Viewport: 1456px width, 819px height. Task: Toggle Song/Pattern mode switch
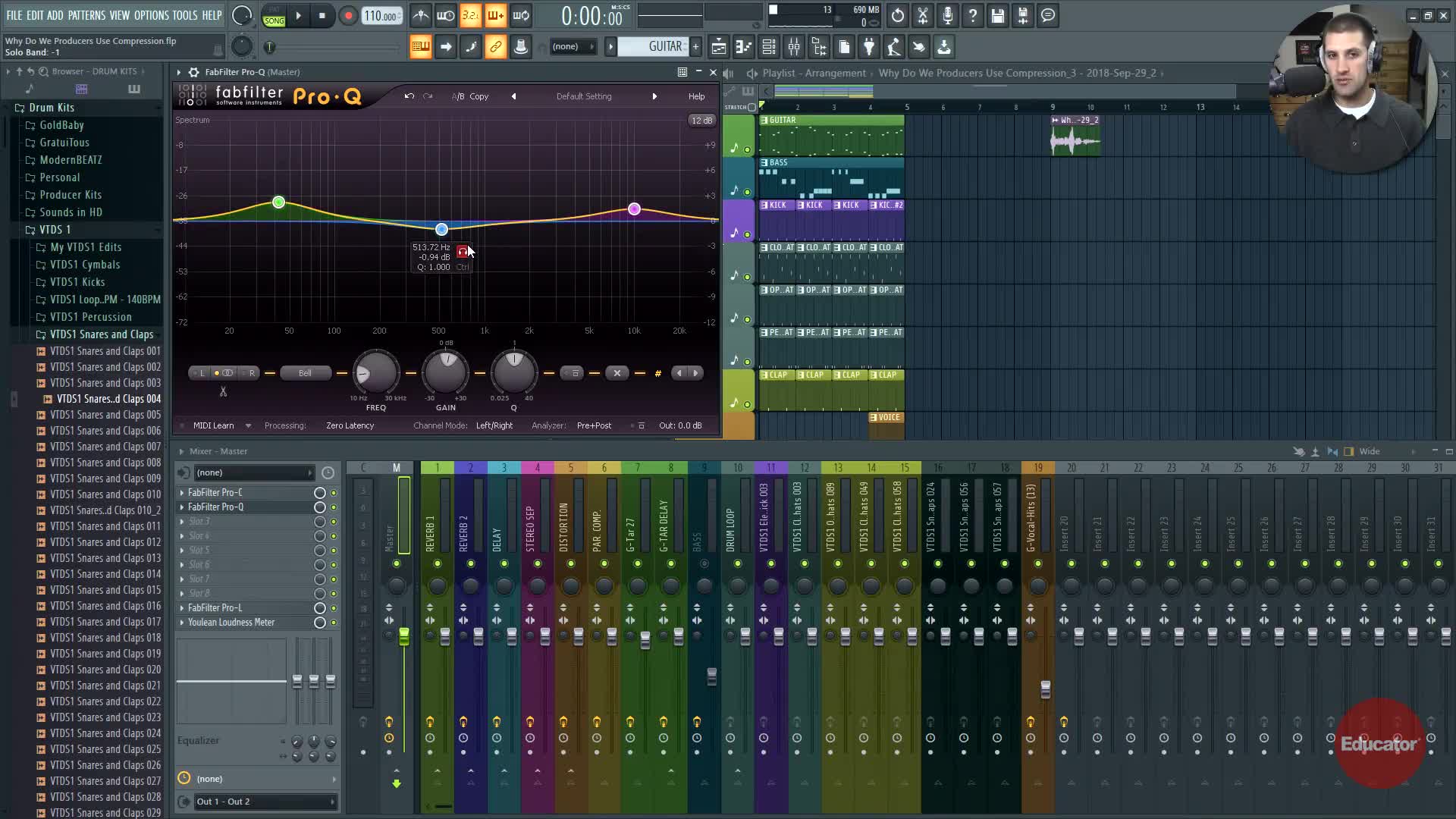pyautogui.click(x=274, y=16)
